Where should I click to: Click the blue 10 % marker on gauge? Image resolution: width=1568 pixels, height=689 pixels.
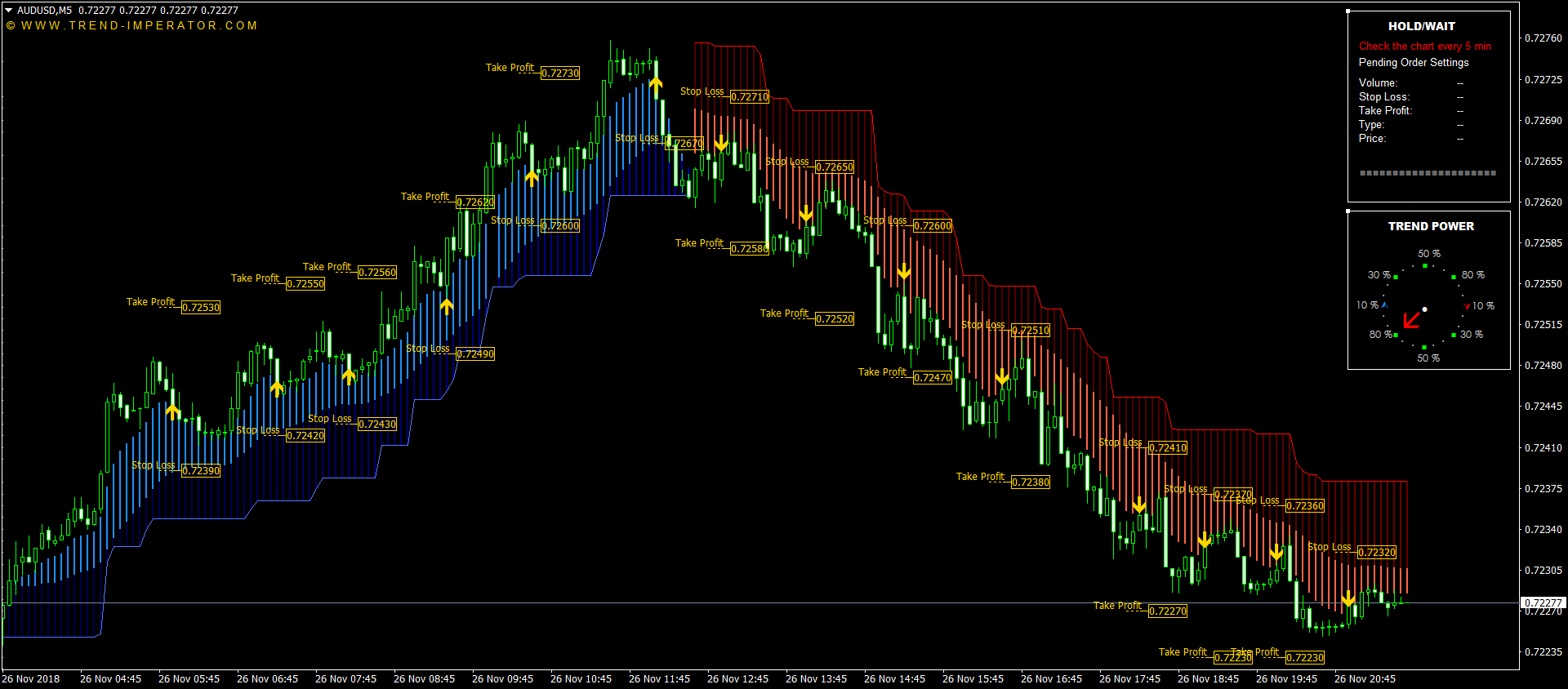(x=1384, y=304)
